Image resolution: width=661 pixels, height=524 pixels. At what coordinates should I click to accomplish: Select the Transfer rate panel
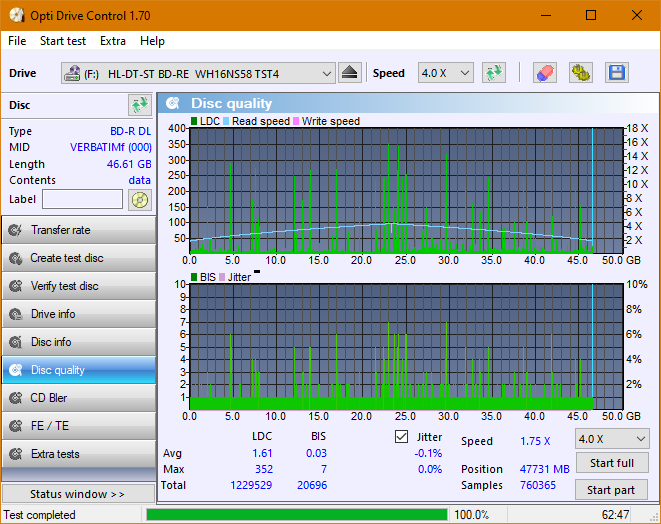pos(79,230)
